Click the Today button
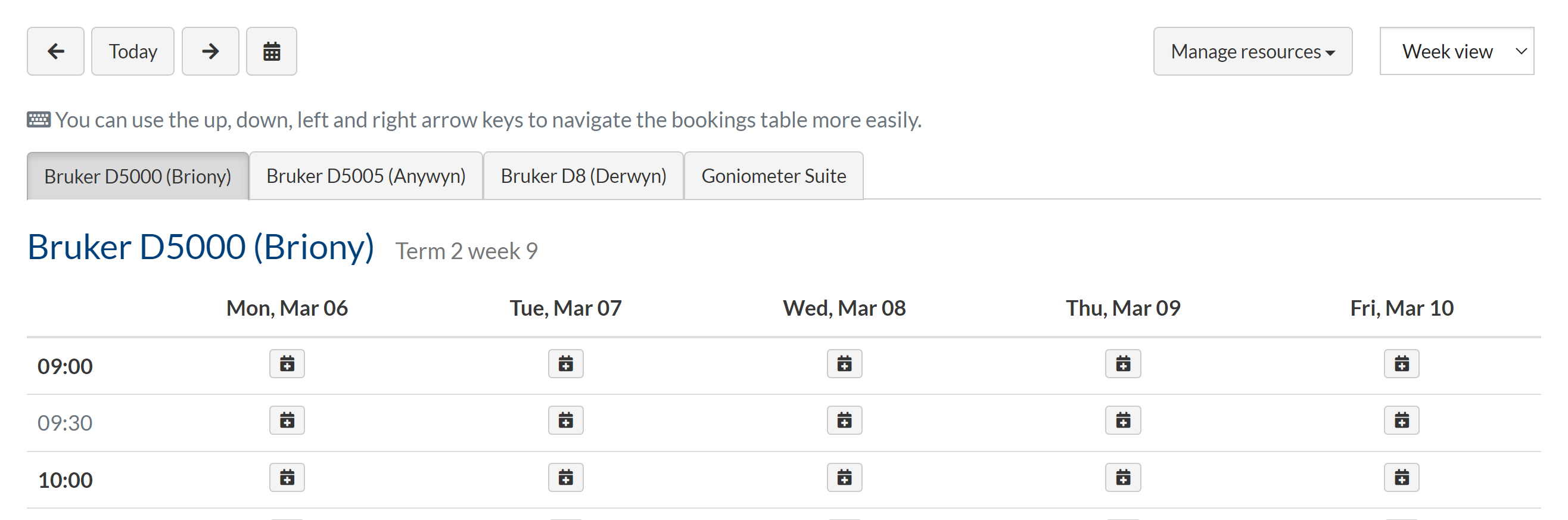Viewport: 1568px width, 520px height. click(133, 51)
